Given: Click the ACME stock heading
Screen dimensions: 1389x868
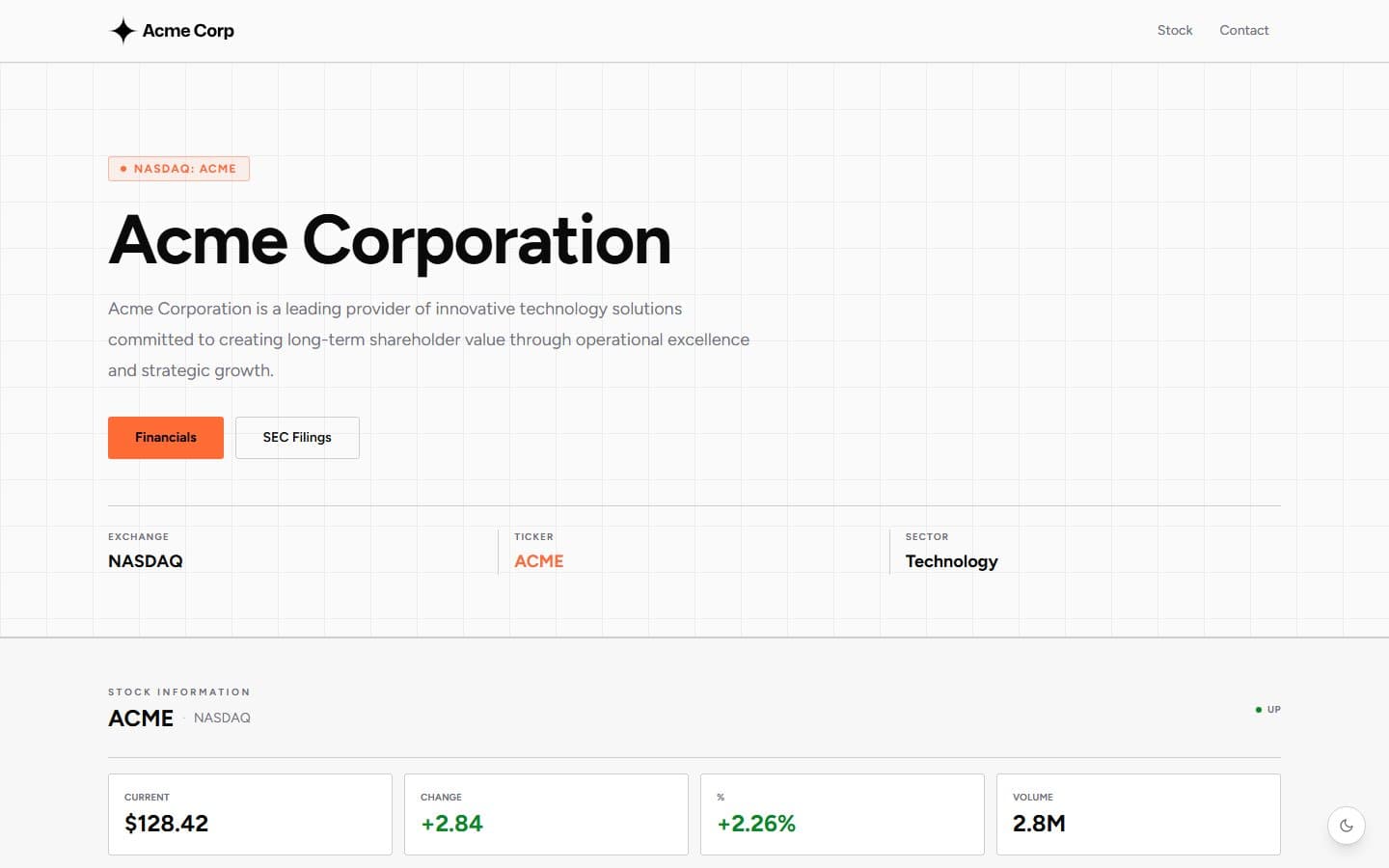Looking at the screenshot, I should [x=141, y=719].
